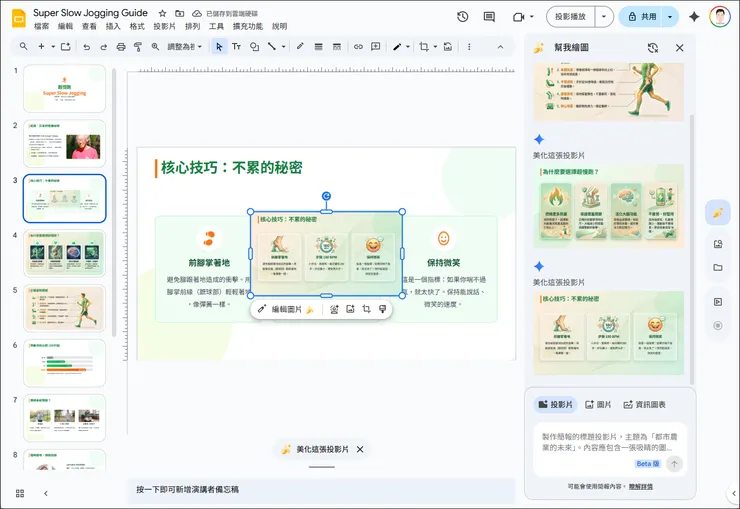Open the 格式 menu
Image resolution: width=740 pixels, height=509 pixels.
[x=137, y=26]
